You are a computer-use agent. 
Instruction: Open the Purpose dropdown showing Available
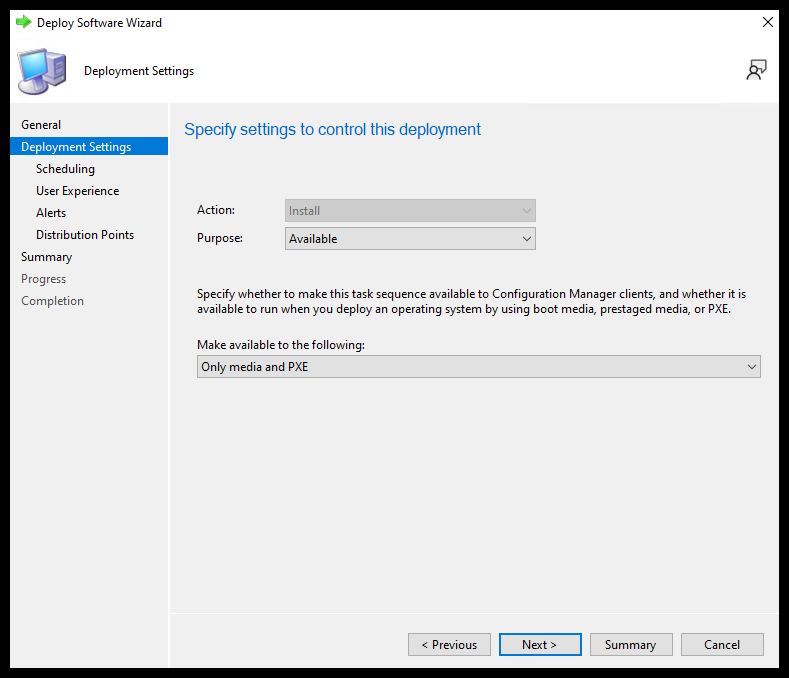410,239
